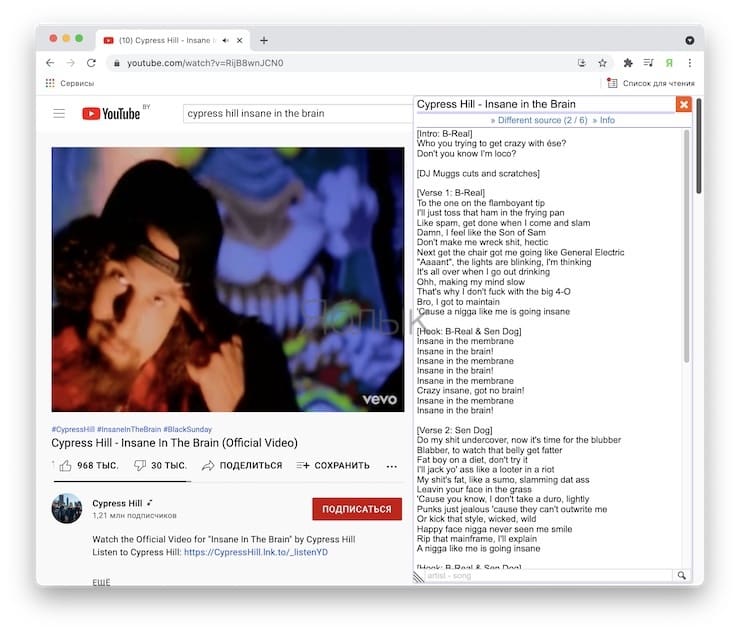Like the video with thumbs up
The height and width of the screenshot is (633, 740).
pyautogui.click(x=89, y=466)
